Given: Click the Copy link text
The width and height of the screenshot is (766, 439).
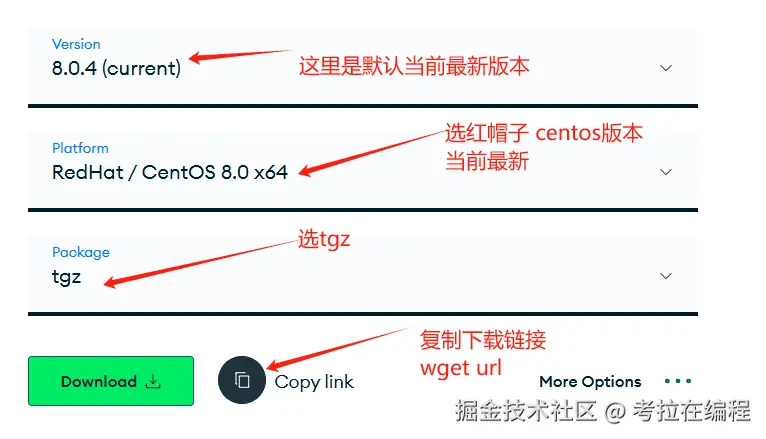Looking at the screenshot, I should 314,382.
